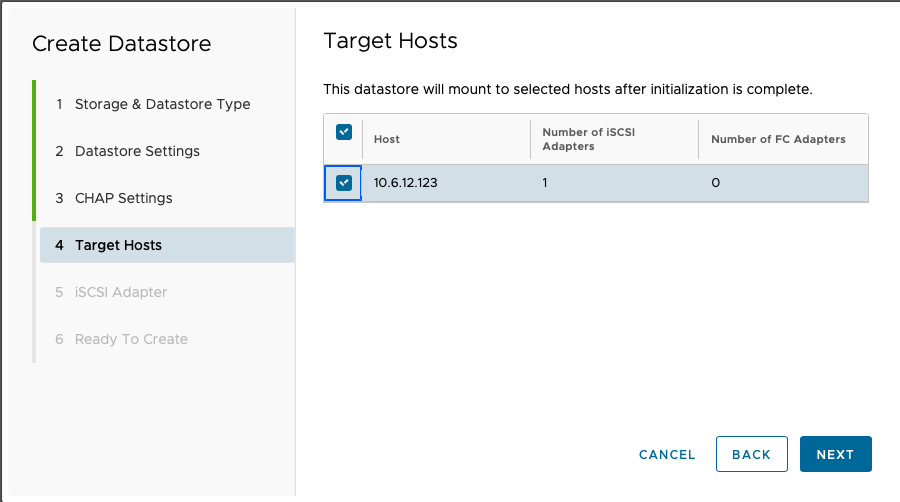Jump to step 5 iSCSI Adapter
This screenshot has width=900, height=502.
click(121, 292)
